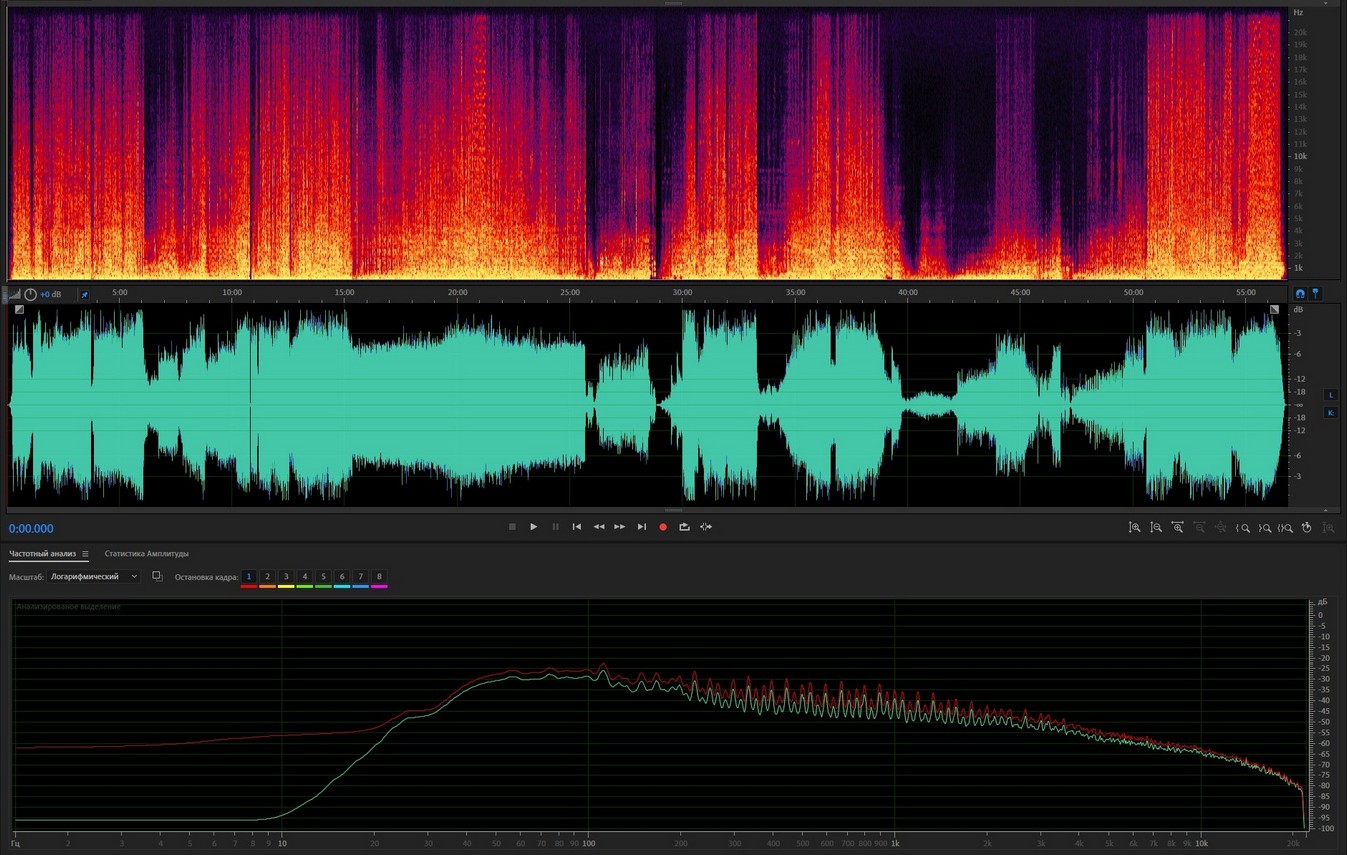Click the fast forward button
Screen dimensions: 1347x855
click(x=620, y=527)
